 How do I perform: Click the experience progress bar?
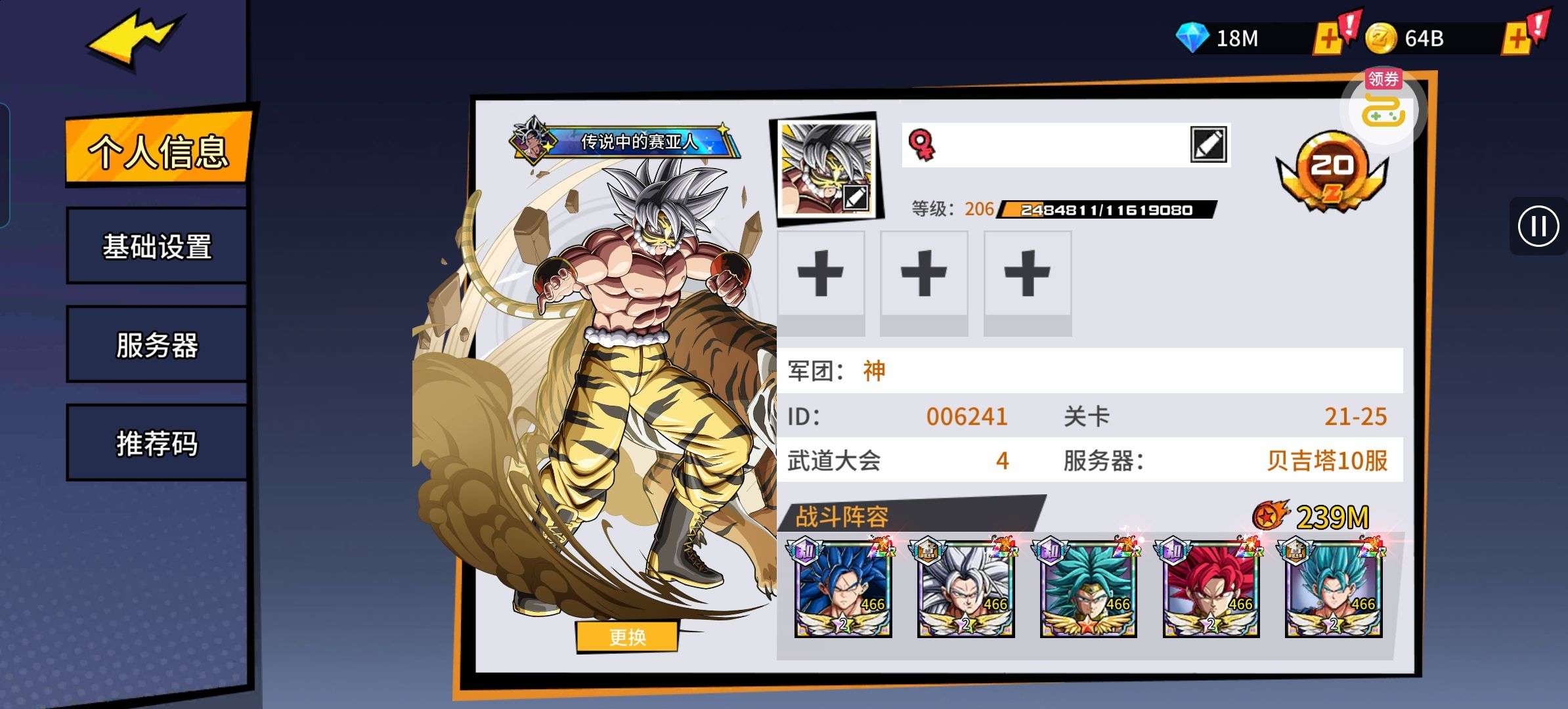[1106, 209]
